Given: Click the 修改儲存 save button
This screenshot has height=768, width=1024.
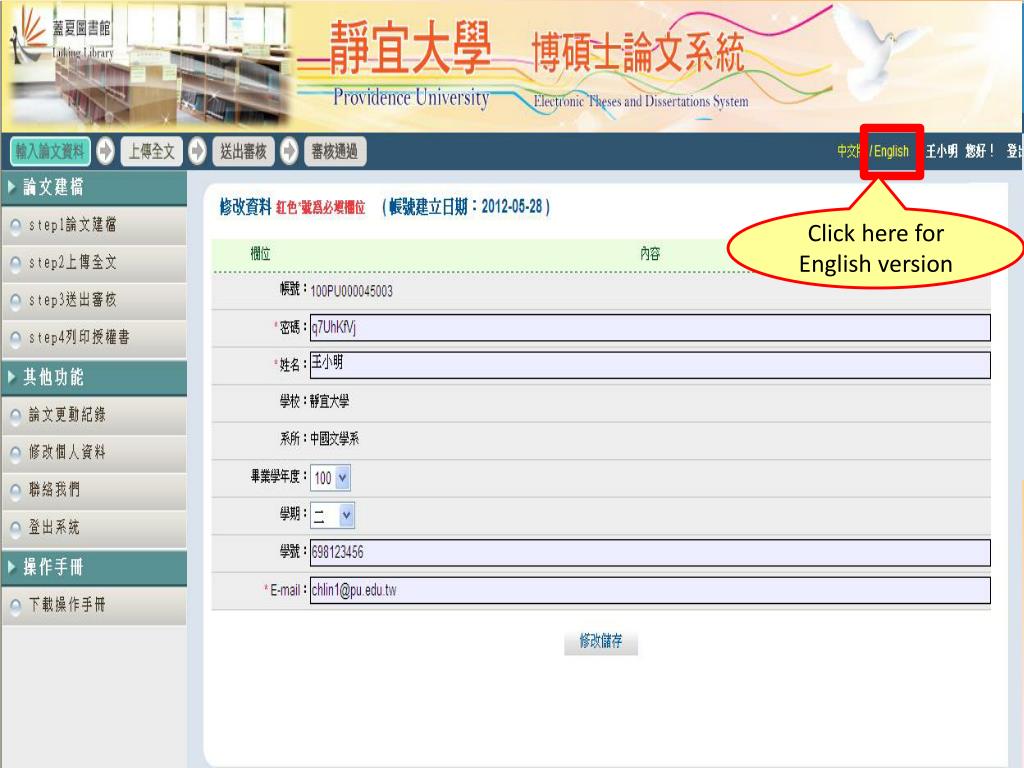Looking at the screenshot, I should [601, 642].
